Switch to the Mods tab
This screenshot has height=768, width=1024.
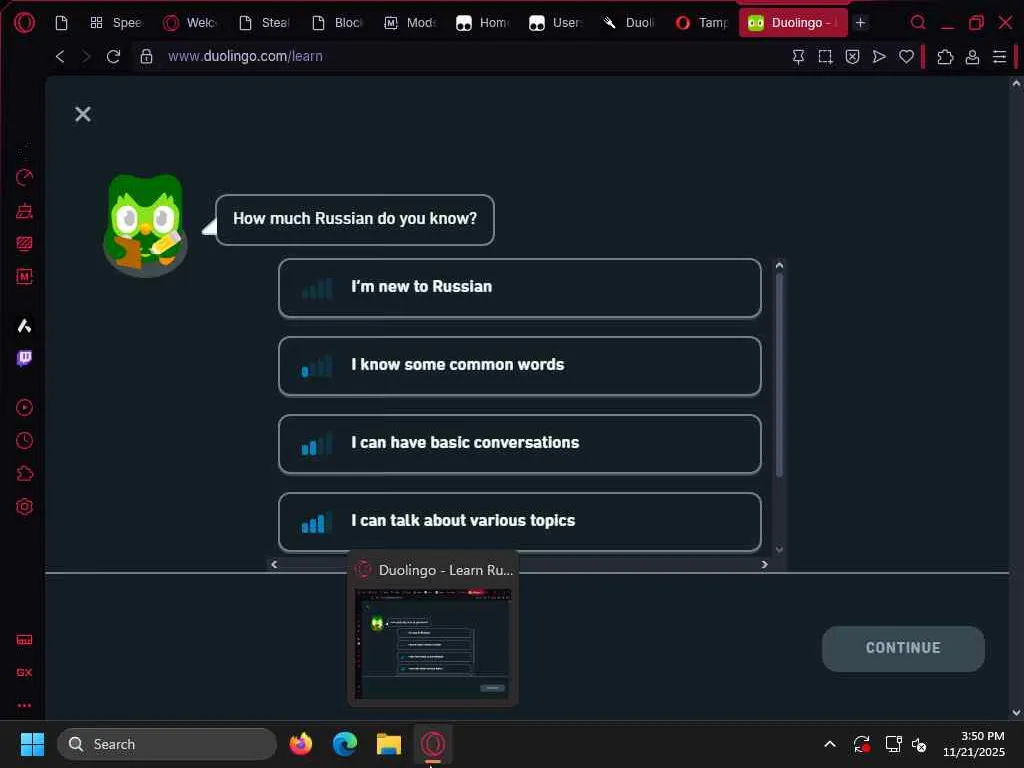point(410,23)
